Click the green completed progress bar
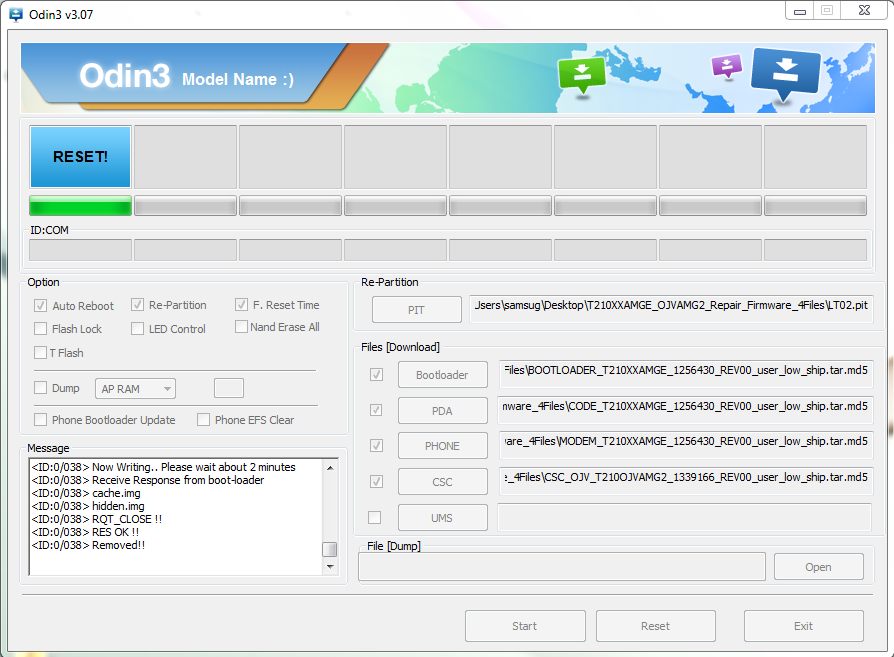 [80, 205]
